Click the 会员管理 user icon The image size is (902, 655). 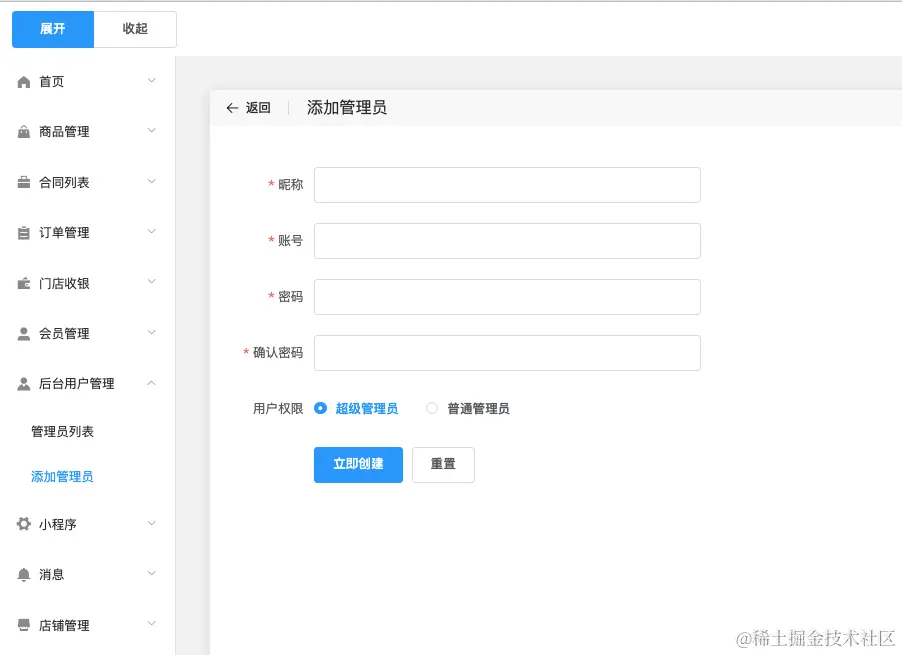click(x=24, y=334)
